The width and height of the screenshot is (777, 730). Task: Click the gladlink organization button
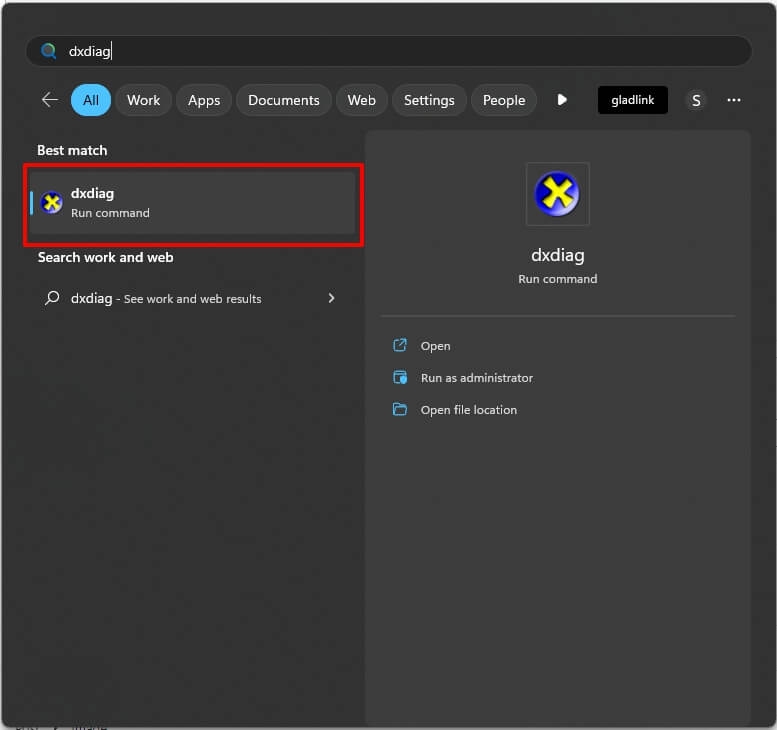click(x=632, y=100)
